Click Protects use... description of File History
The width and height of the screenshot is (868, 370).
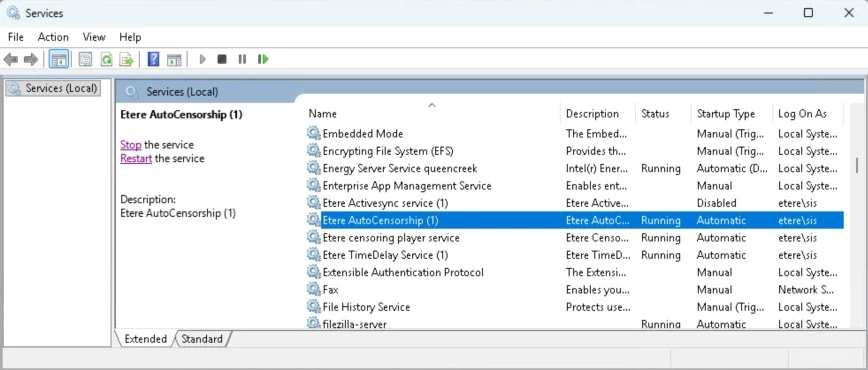click(x=598, y=307)
